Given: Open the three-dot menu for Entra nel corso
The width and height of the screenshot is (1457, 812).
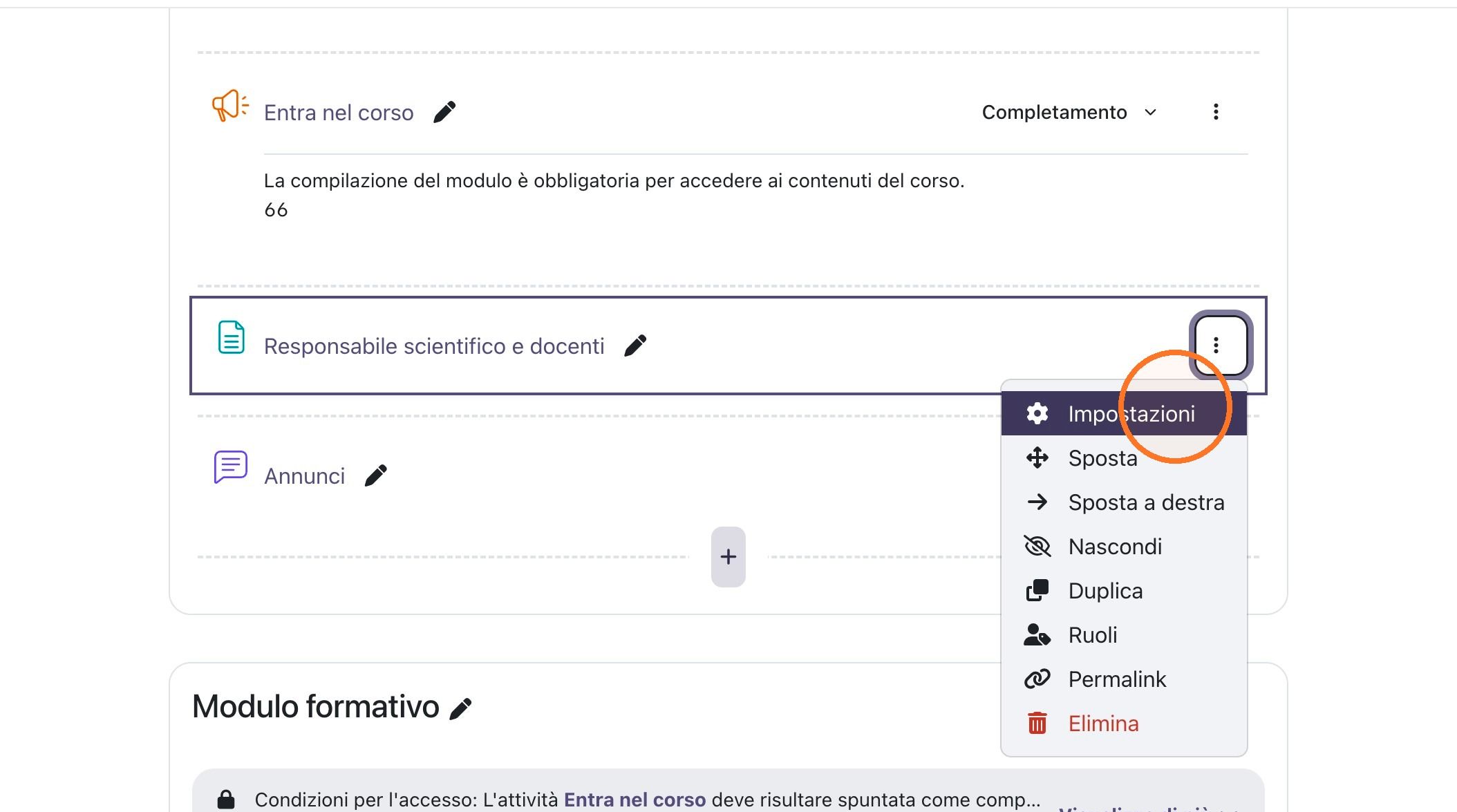Looking at the screenshot, I should coord(1216,112).
